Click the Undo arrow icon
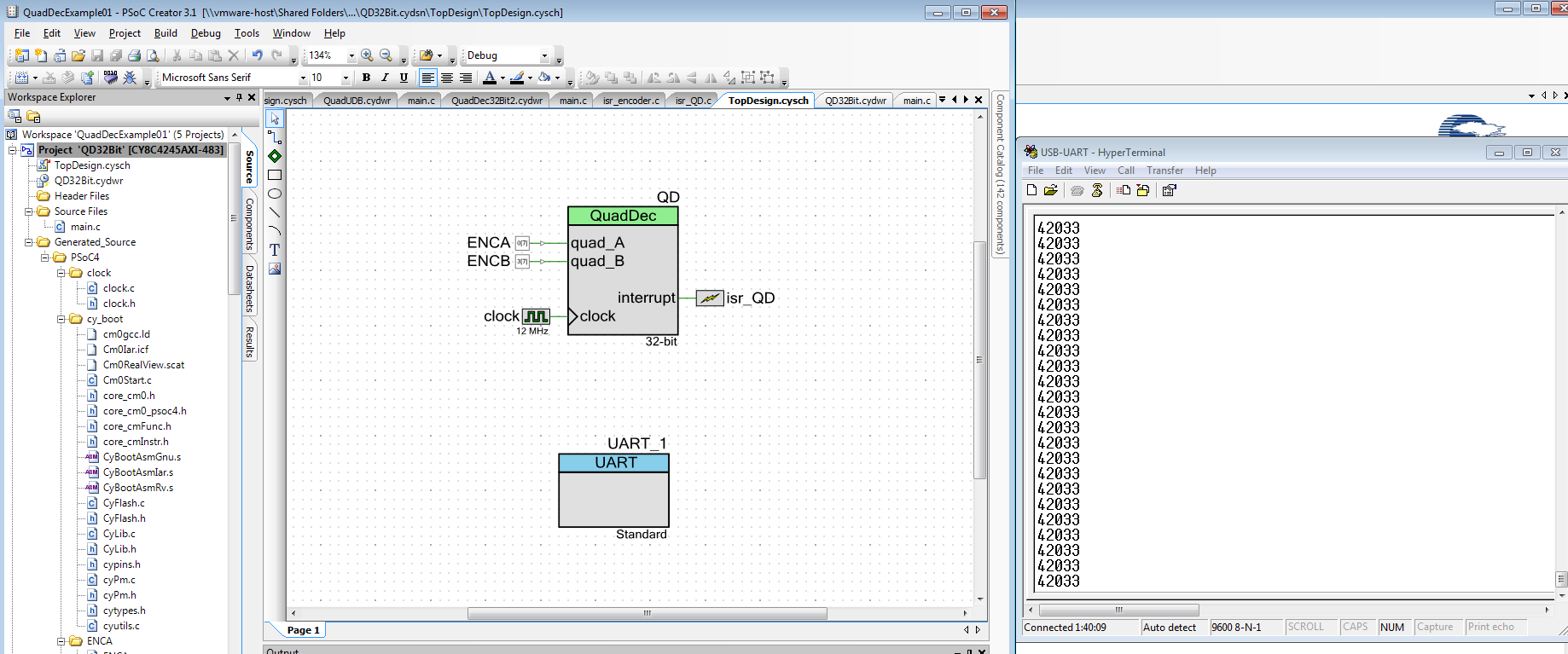 coord(257,55)
